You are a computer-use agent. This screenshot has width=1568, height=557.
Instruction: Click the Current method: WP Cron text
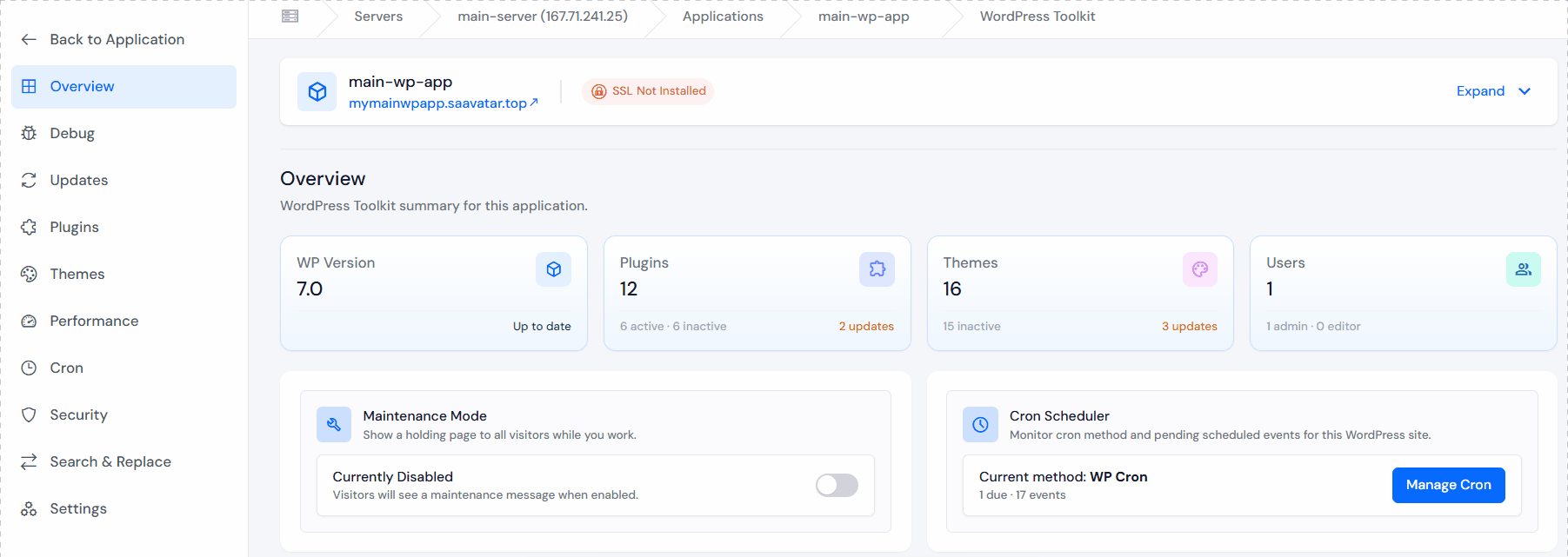(1063, 477)
